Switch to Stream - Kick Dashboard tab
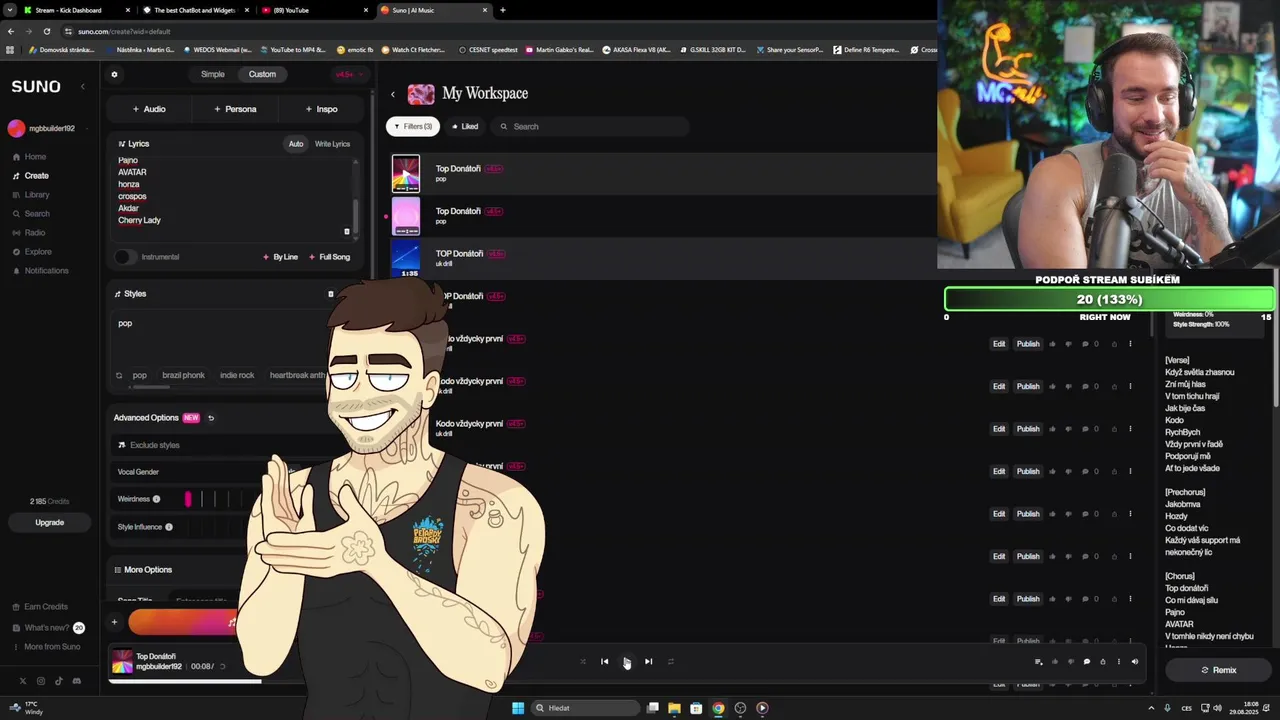1280x720 pixels. (x=75, y=10)
